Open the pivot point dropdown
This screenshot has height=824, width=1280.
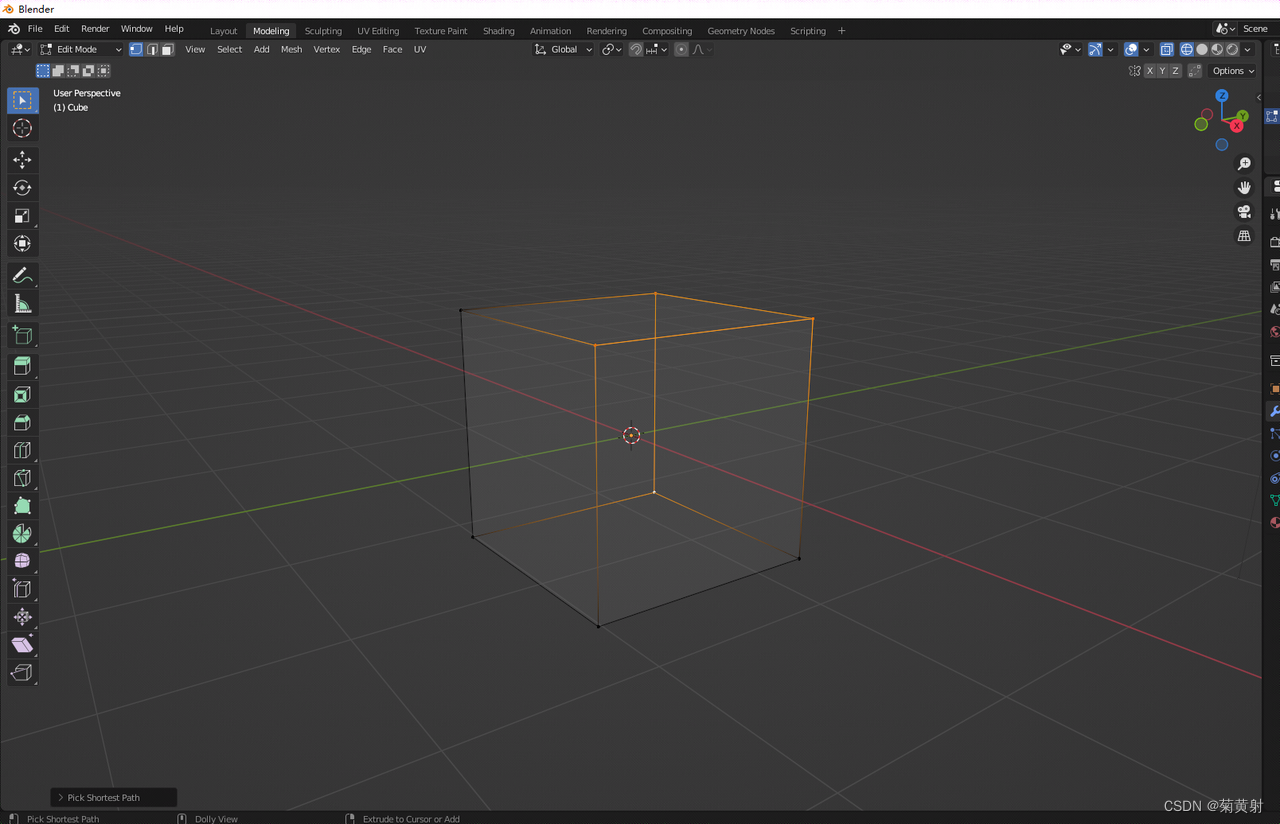(x=611, y=49)
